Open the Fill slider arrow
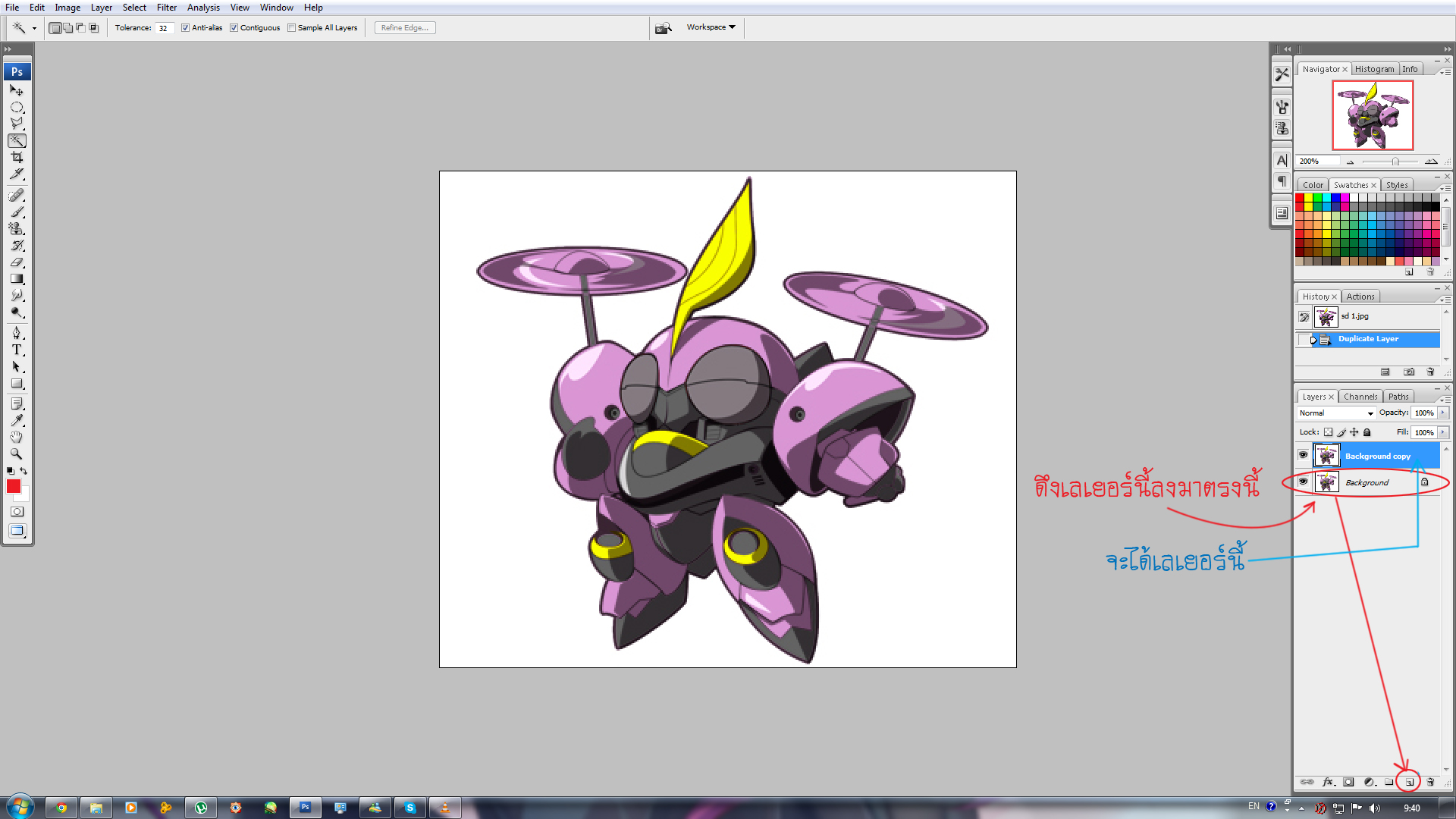This screenshot has height=819, width=1456. 1443,432
